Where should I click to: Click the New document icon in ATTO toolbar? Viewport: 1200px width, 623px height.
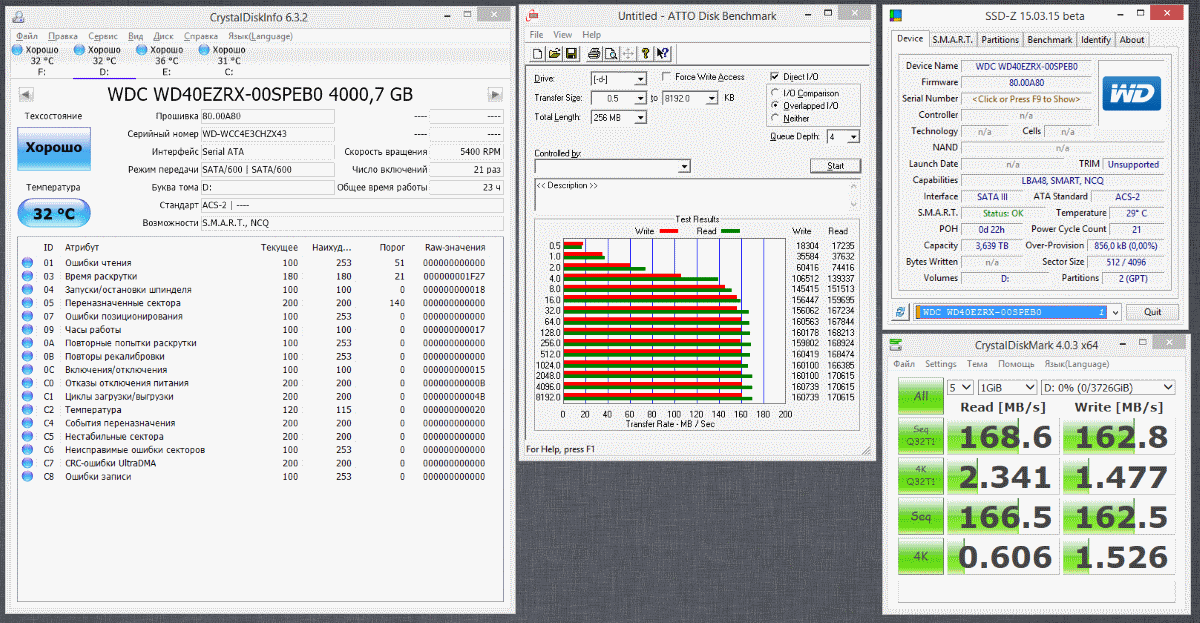click(538, 53)
